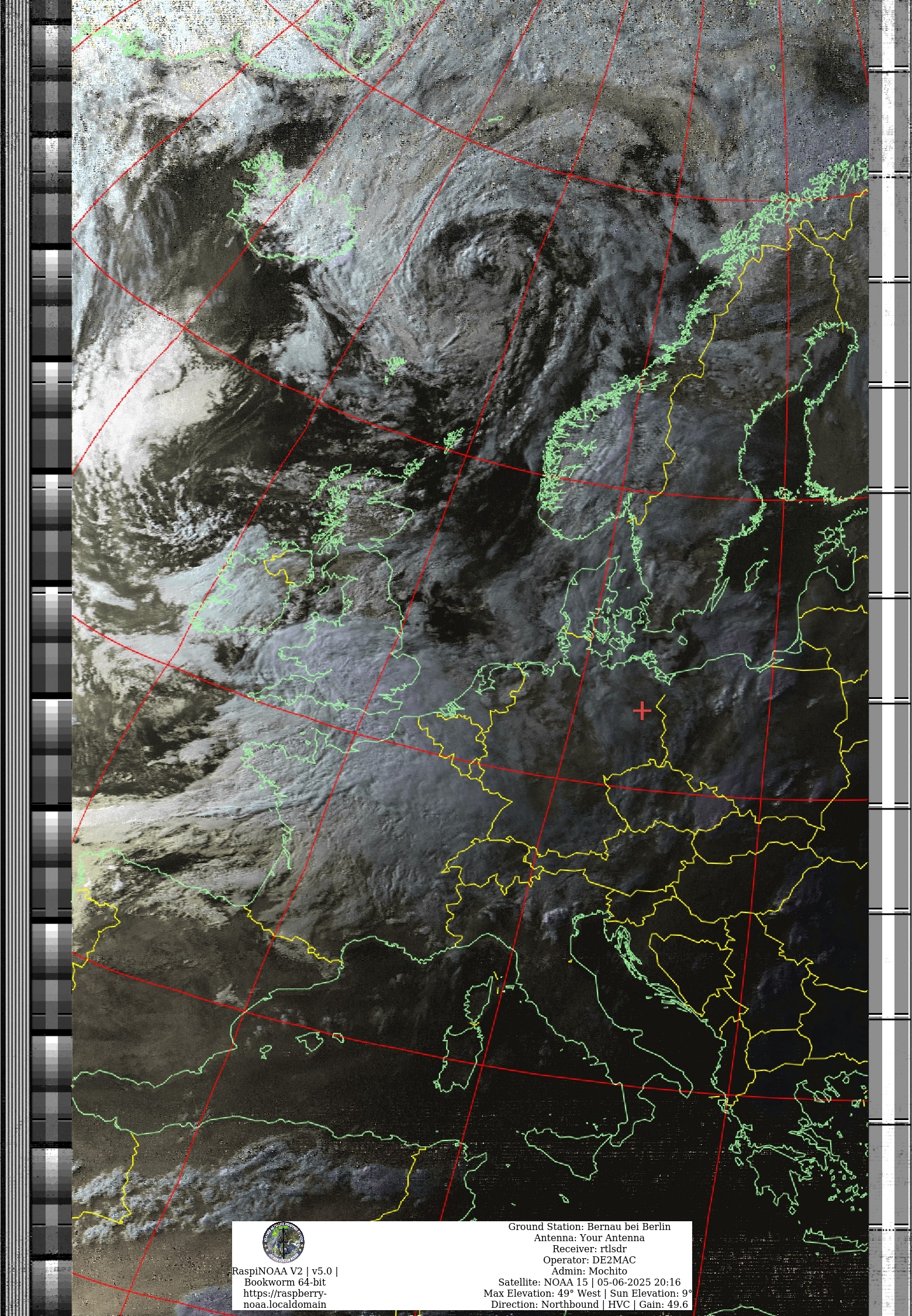Screen dimensions: 912x1316
Task: Click the RaspiNOAA circular logo
Action: (x=284, y=1242)
